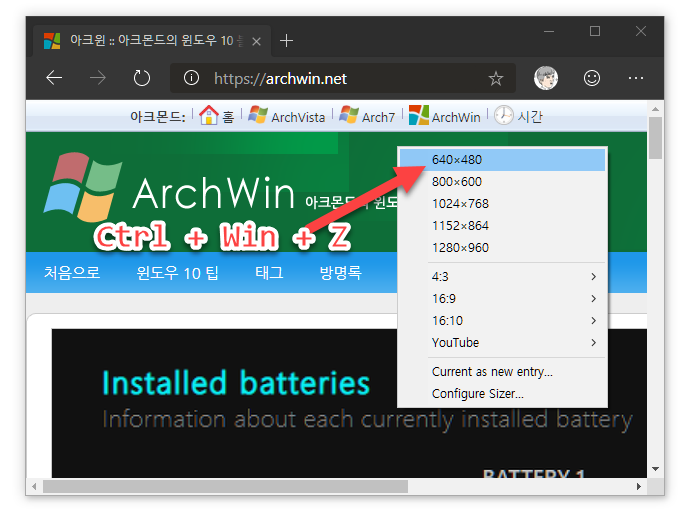Image resolution: width=684 pixels, height=516 pixels.
Task: Click the Arch7 Windows flag icon
Action: click(349, 115)
